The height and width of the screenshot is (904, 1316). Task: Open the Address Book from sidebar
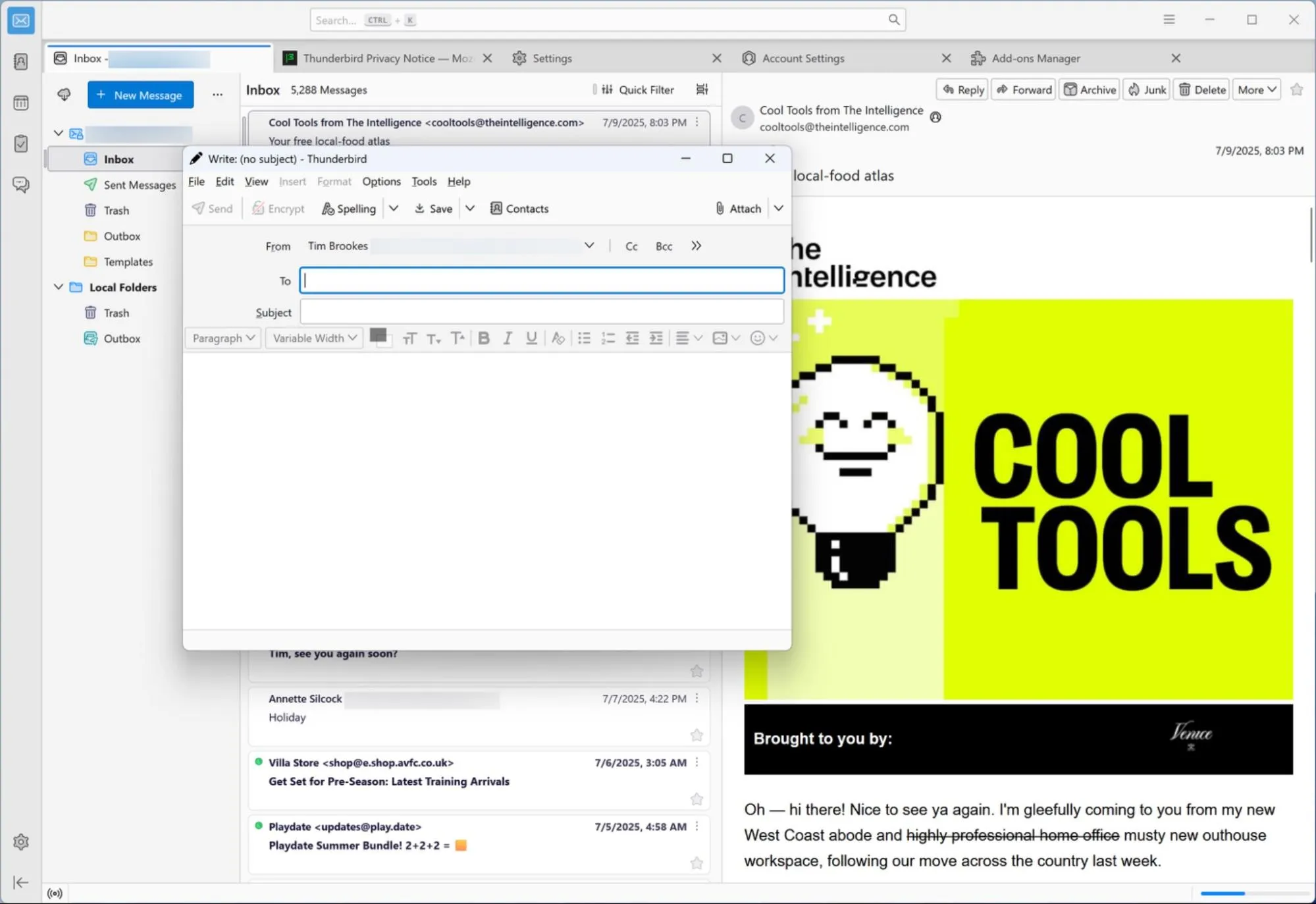click(20, 61)
